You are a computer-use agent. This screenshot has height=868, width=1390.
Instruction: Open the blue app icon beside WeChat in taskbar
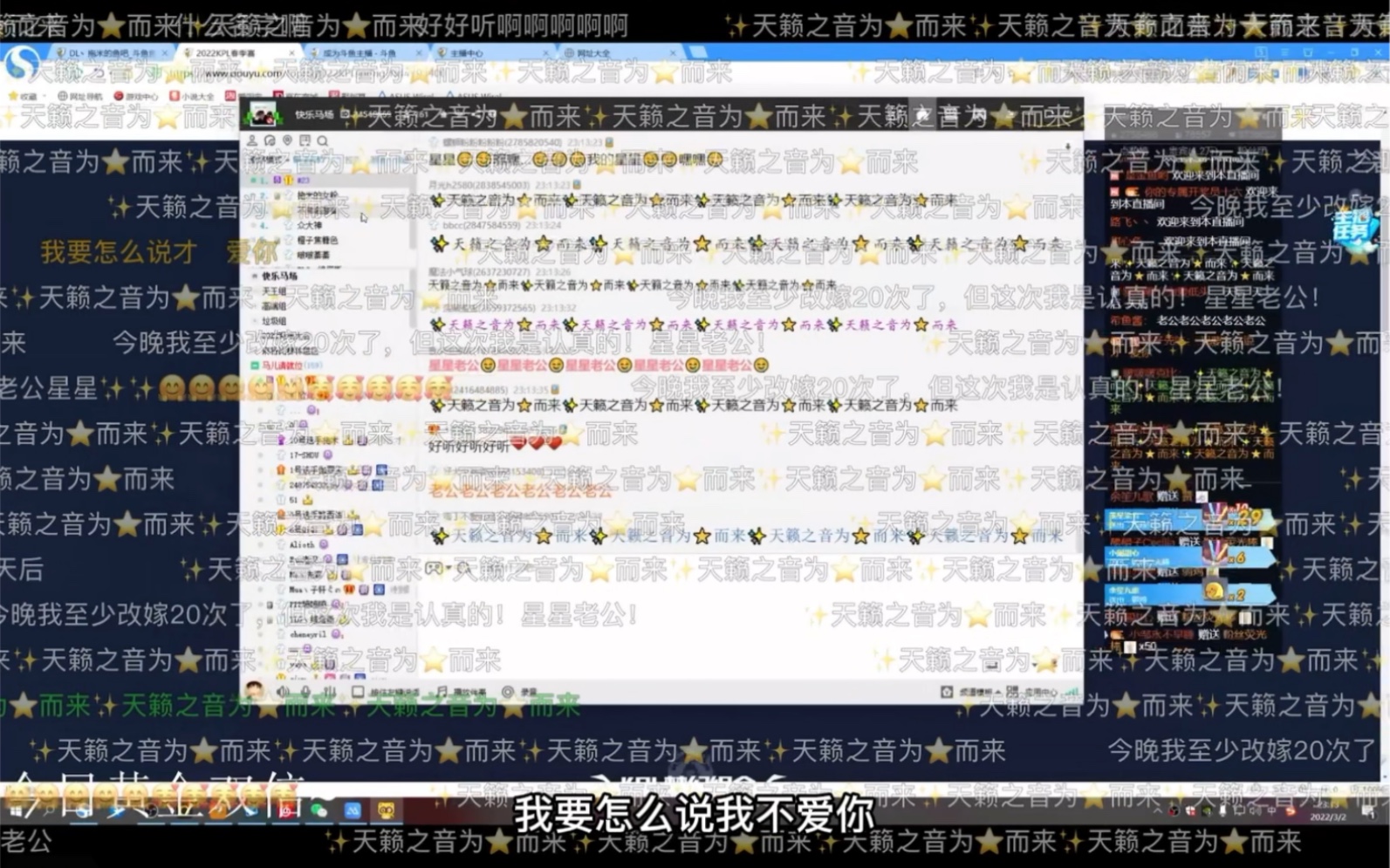coord(353,810)
